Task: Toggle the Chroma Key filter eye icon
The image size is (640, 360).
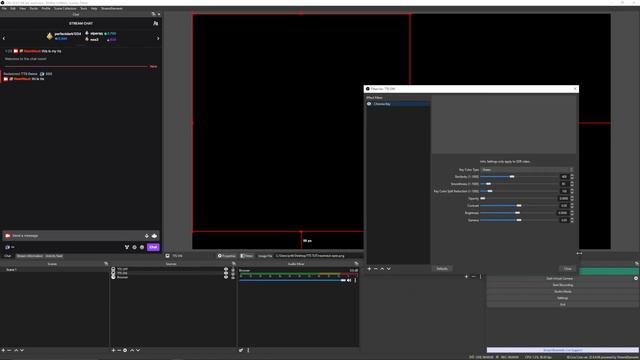Action: (369, 104)
